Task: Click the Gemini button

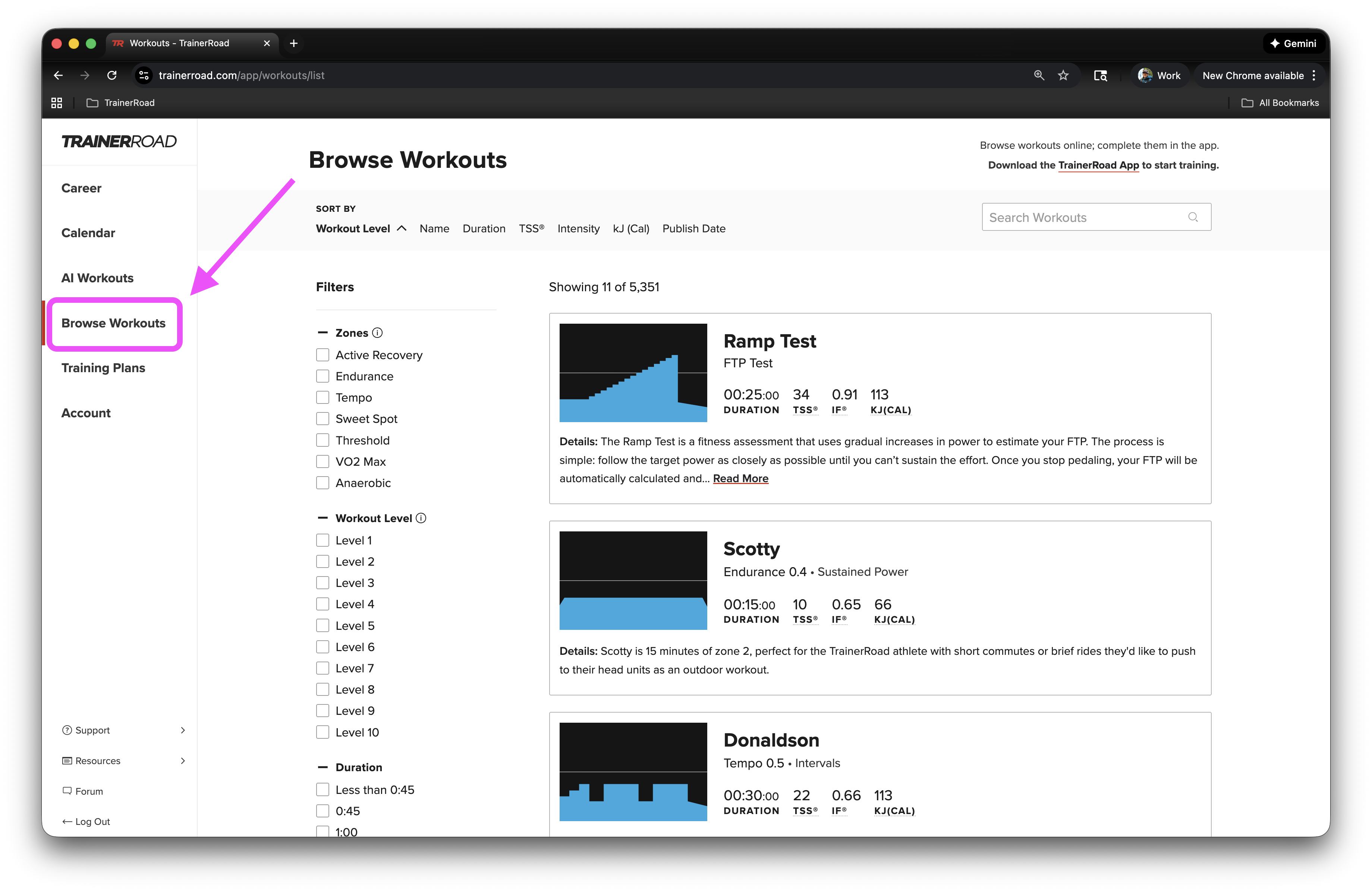Action: point(1293,43)
